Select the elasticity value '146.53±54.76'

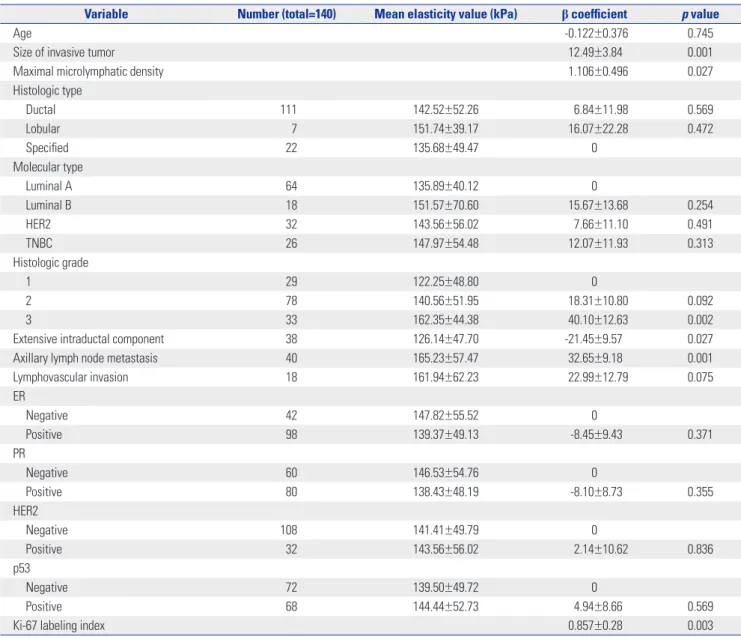(446, 473)
